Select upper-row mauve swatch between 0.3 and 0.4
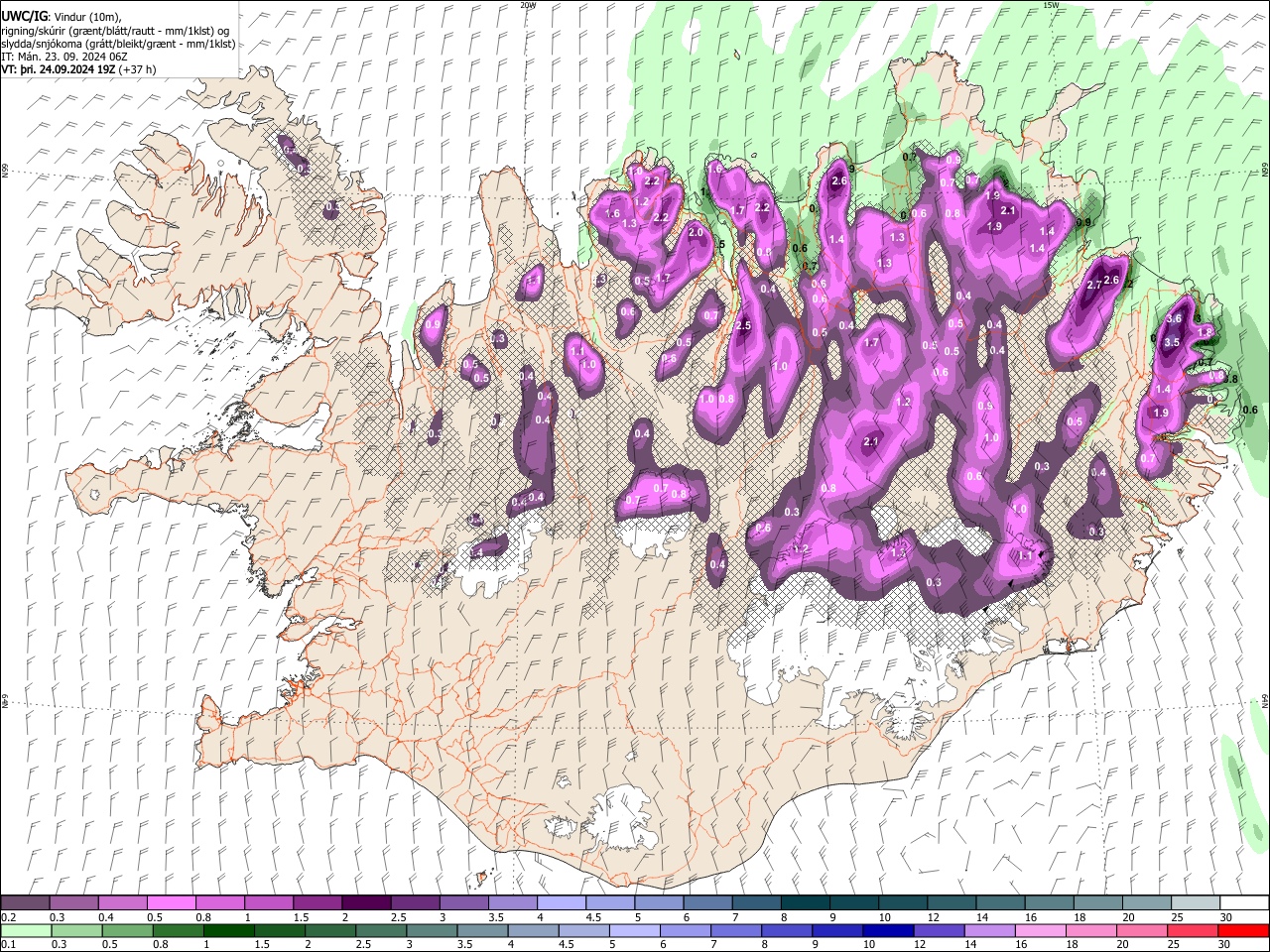This screenshot has width=1270, height=952. (74, 903)
